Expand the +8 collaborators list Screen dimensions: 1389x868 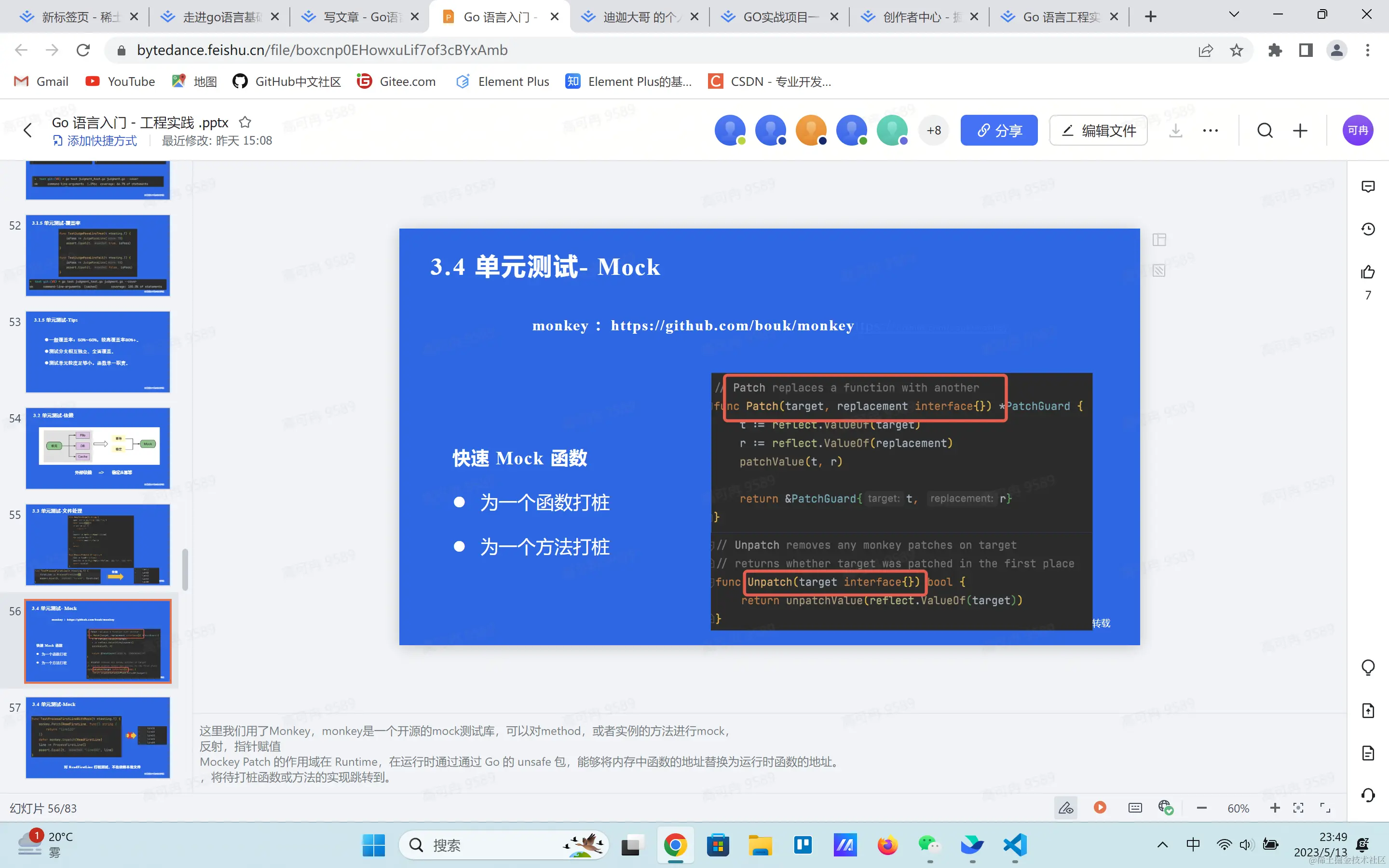[x=934, y=130]
